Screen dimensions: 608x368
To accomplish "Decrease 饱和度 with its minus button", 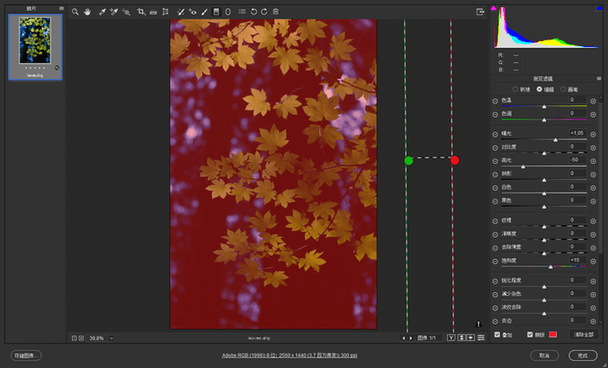I will [x=495, y=261].
